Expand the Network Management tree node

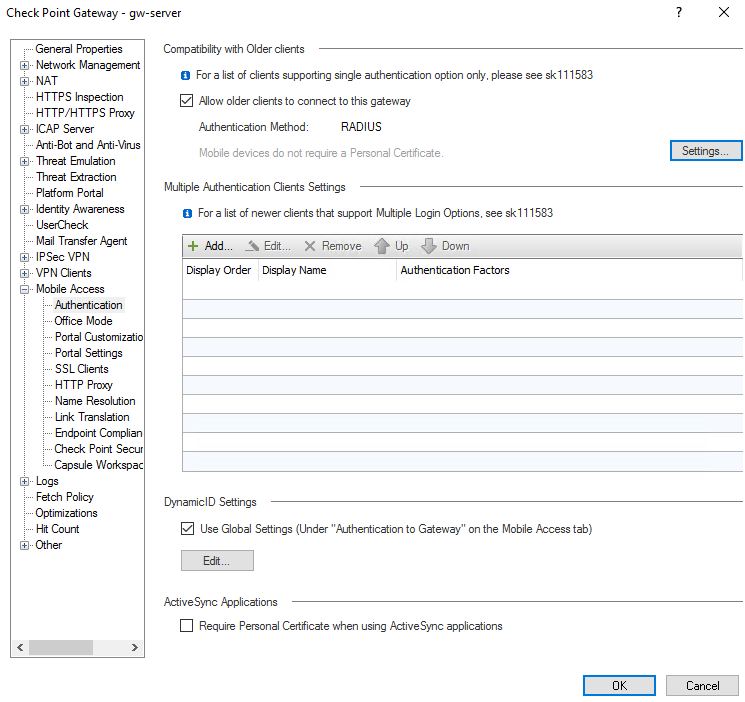(x=24, y=65)
